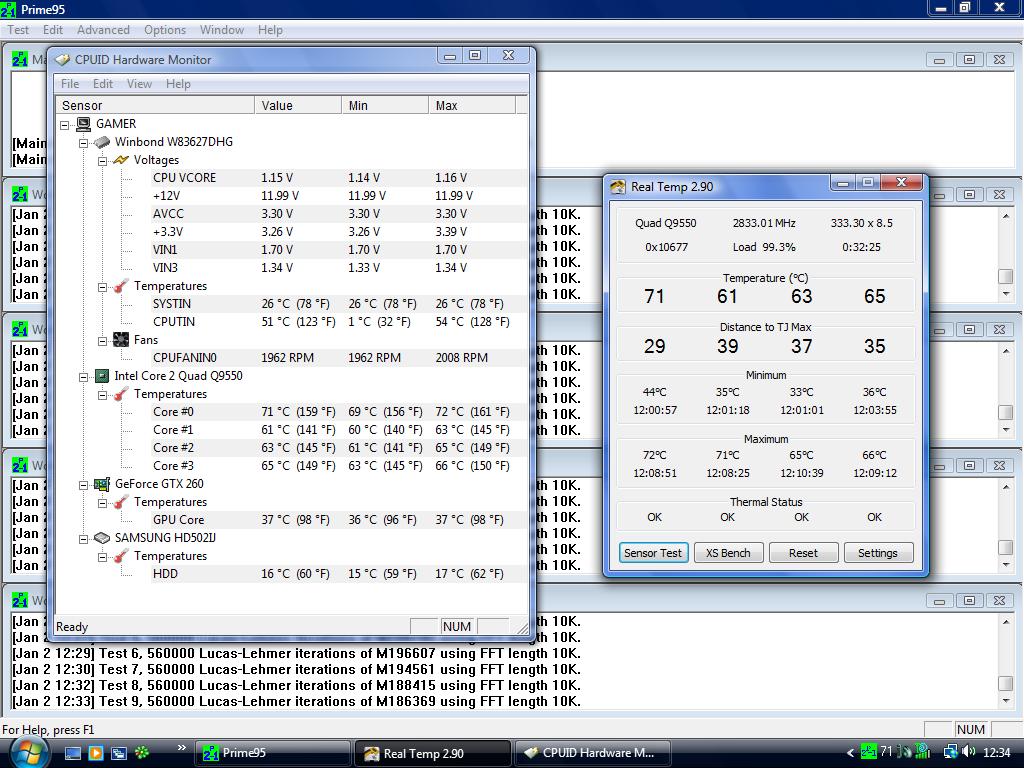1024x768 pixels.
Task: Show hidden tray icons arrow
Action: click(x=850, y=753)
